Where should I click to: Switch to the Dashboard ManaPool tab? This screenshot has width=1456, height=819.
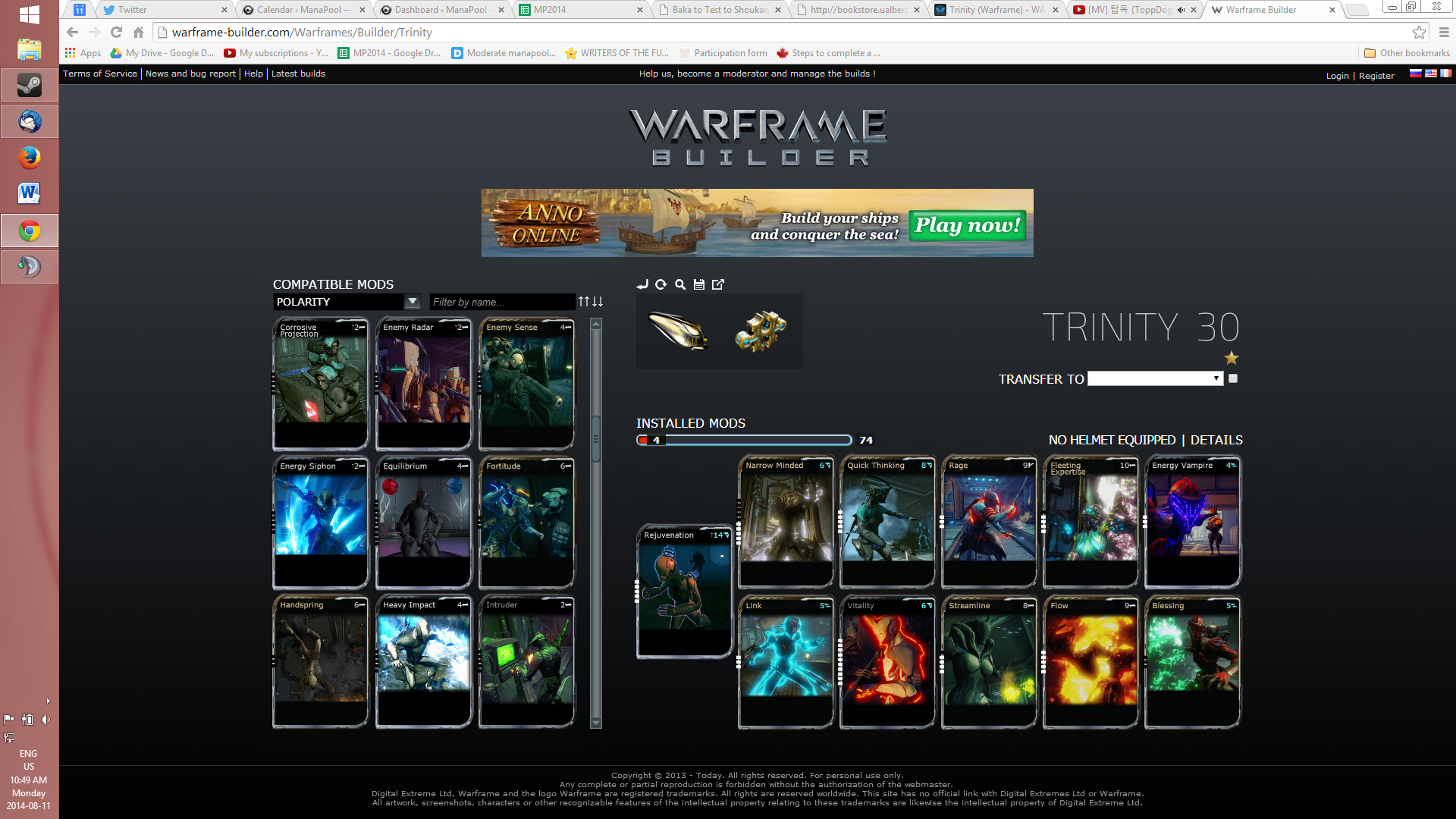(442, 10)
